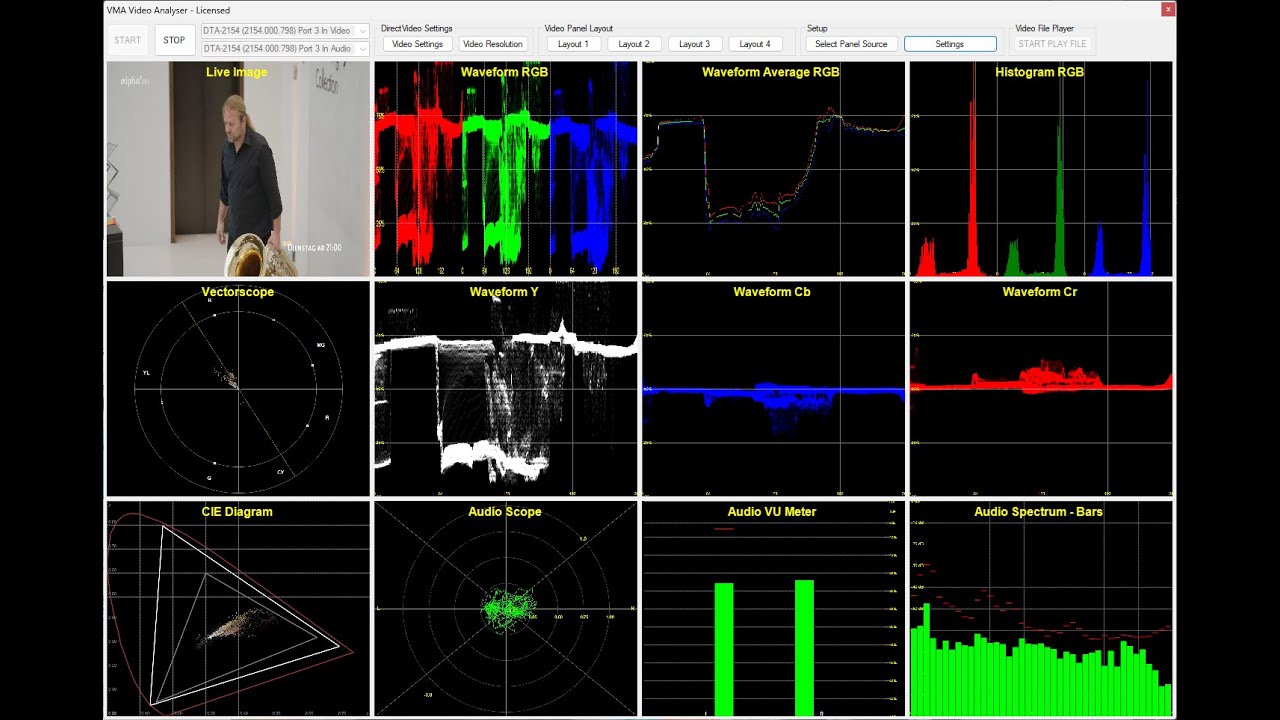This screenshot has width=1280, height=720.
Task: Click the STOP button
Action: click(174, 40)
